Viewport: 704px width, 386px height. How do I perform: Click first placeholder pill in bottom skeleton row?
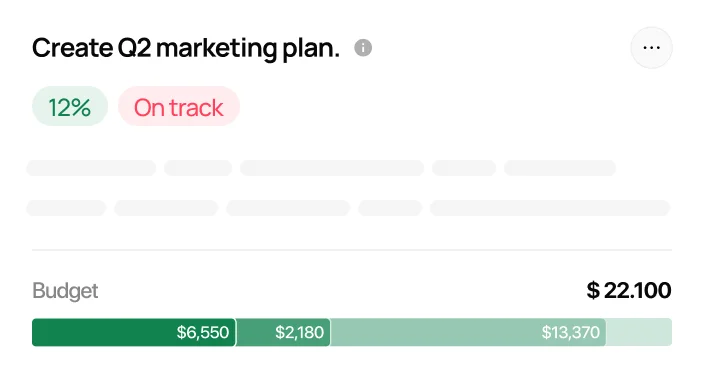tap(66, 208)
